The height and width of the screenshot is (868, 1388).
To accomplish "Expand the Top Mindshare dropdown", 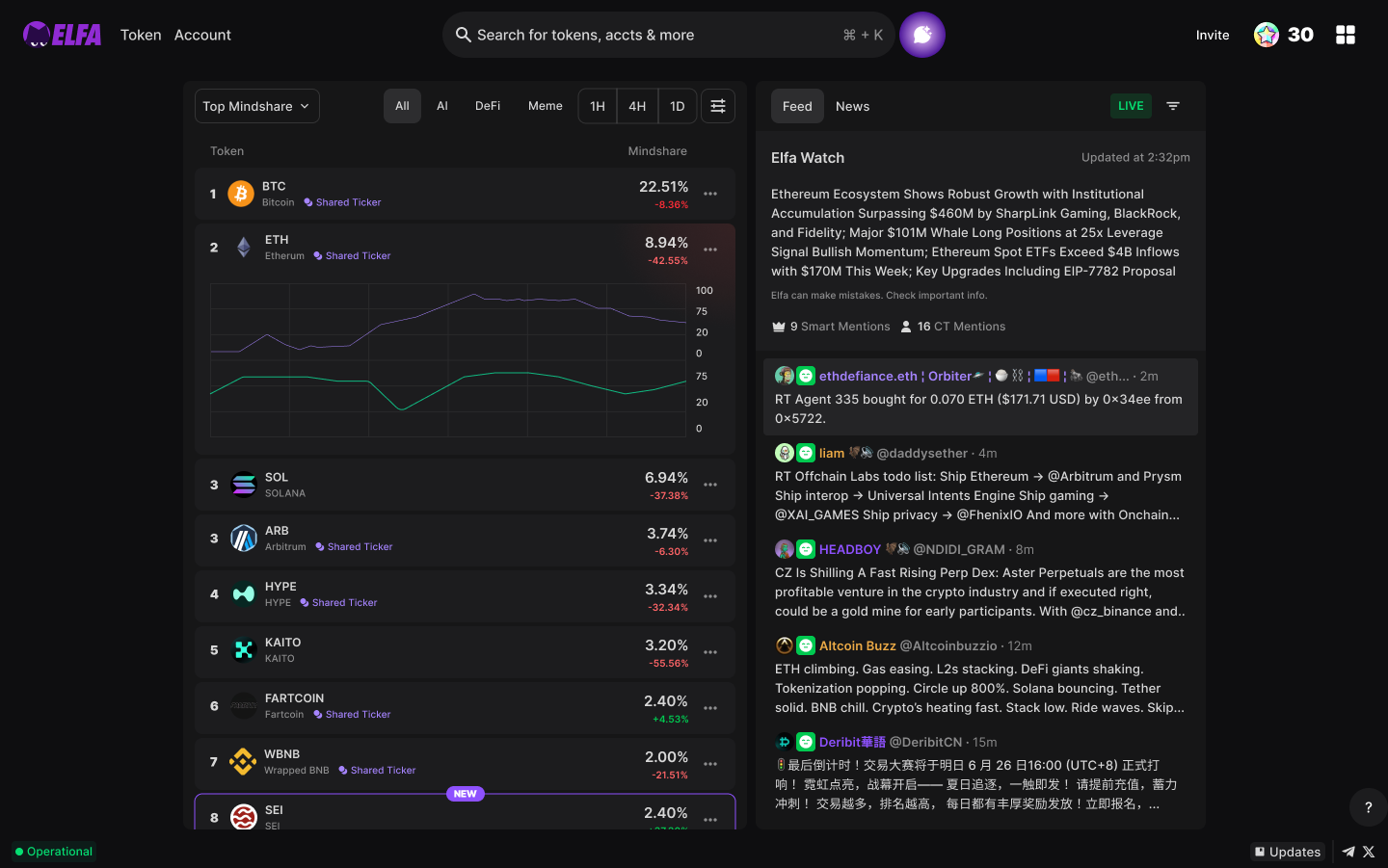I will coord(257,106).
